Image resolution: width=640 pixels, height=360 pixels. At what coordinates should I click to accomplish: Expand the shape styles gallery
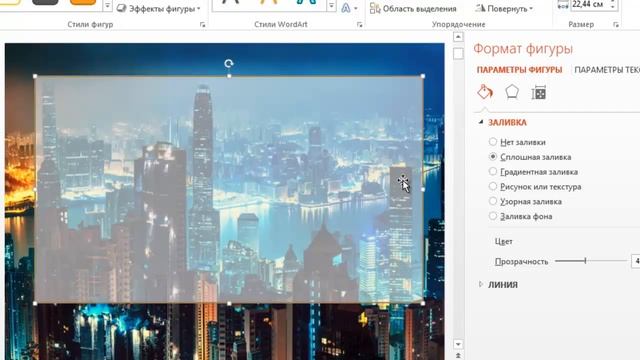tap(107, 6)
